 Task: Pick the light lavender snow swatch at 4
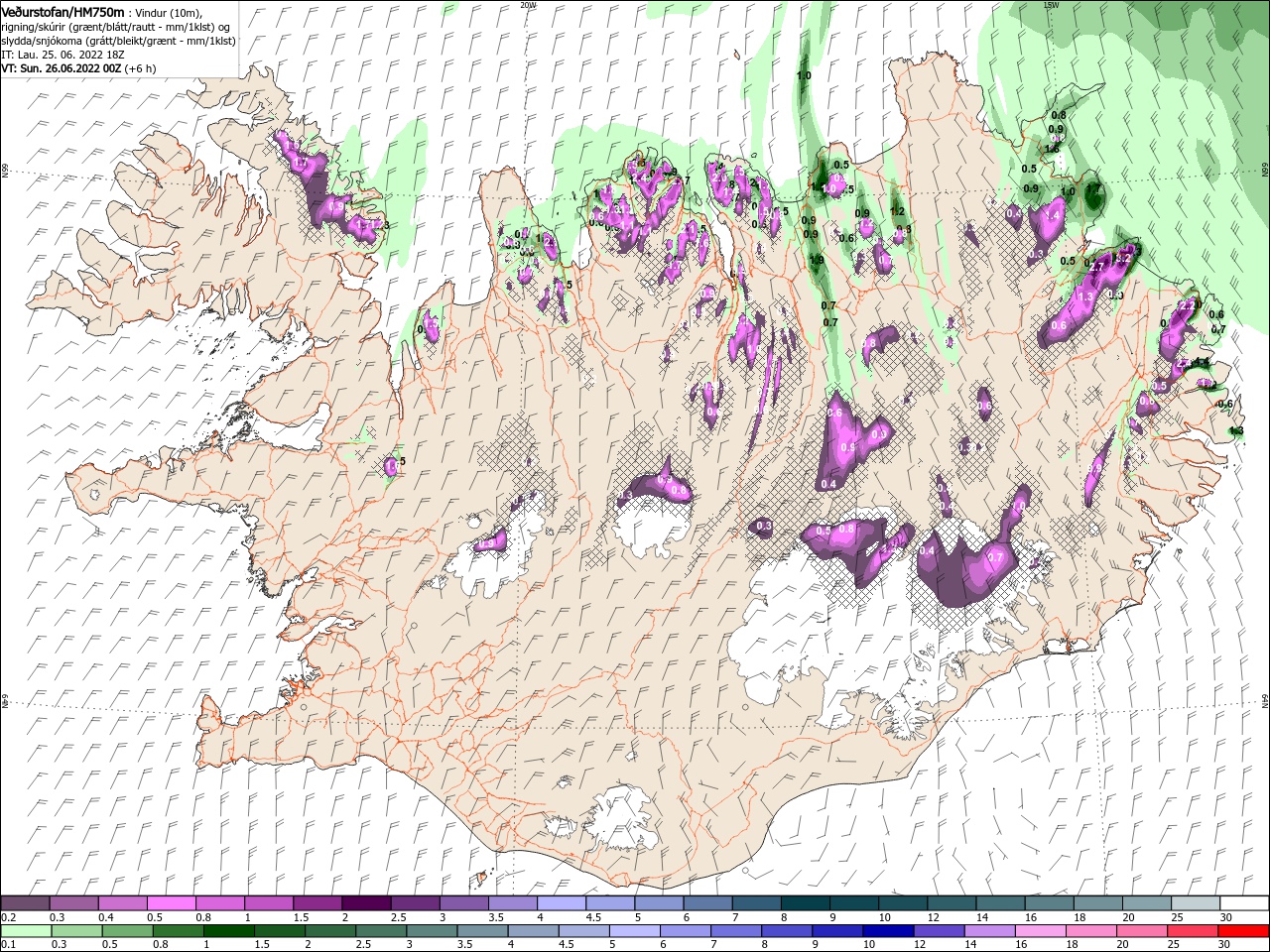click(561, 903)
